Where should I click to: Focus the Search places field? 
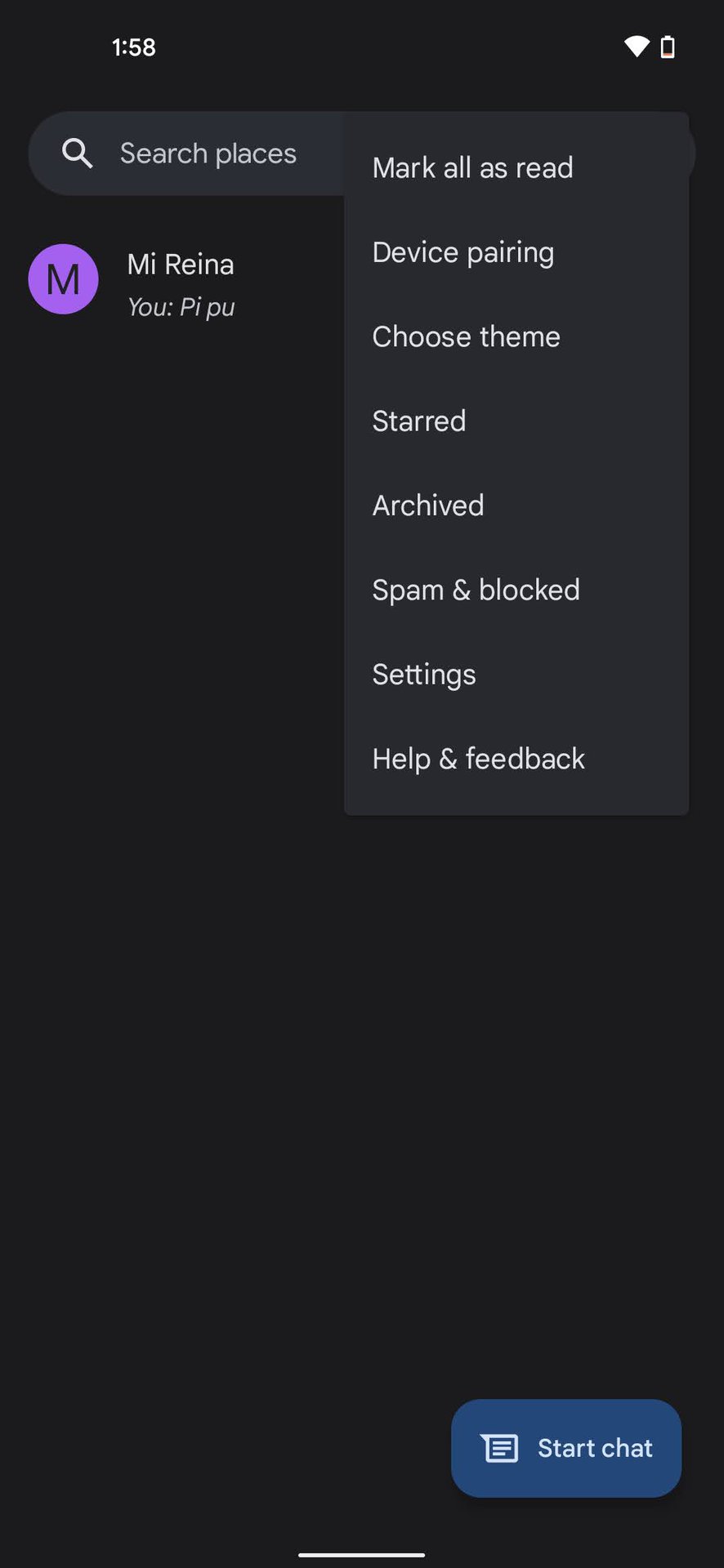pyautogui.click(x=208, y=154)
